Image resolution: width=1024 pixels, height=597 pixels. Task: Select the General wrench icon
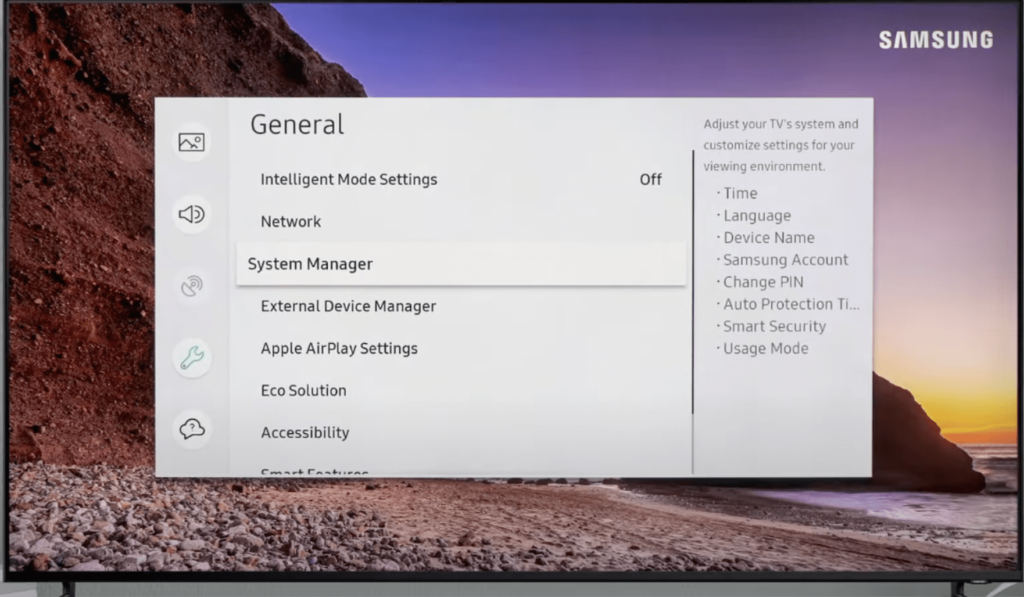pyautogui.click(x=191, y=357)
